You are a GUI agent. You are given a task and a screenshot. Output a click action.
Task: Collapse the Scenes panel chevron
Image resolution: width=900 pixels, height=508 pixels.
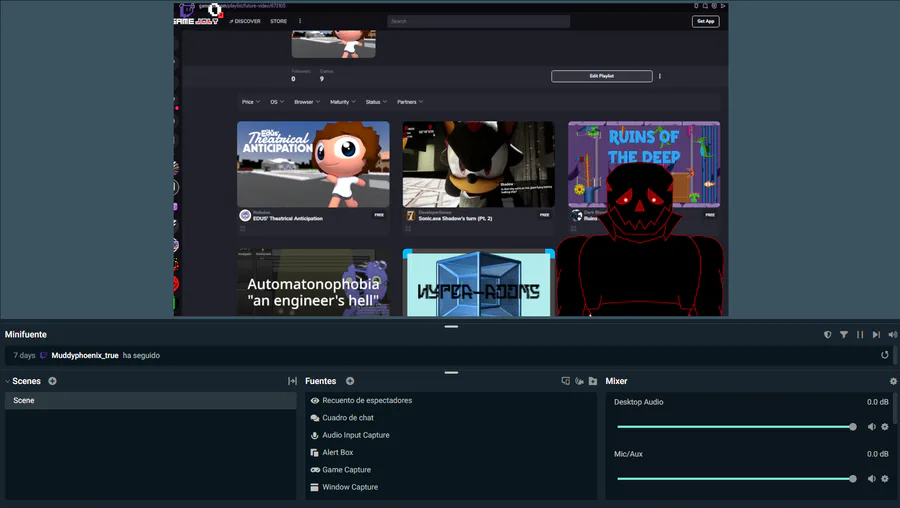click(x=7, y=381)
